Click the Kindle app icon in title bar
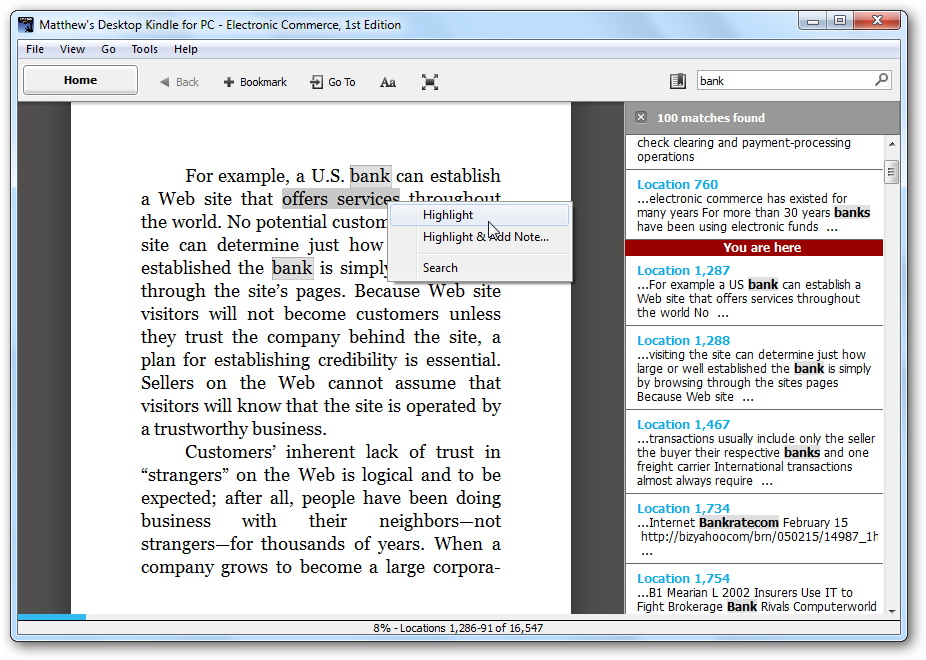 click(26, 25)
